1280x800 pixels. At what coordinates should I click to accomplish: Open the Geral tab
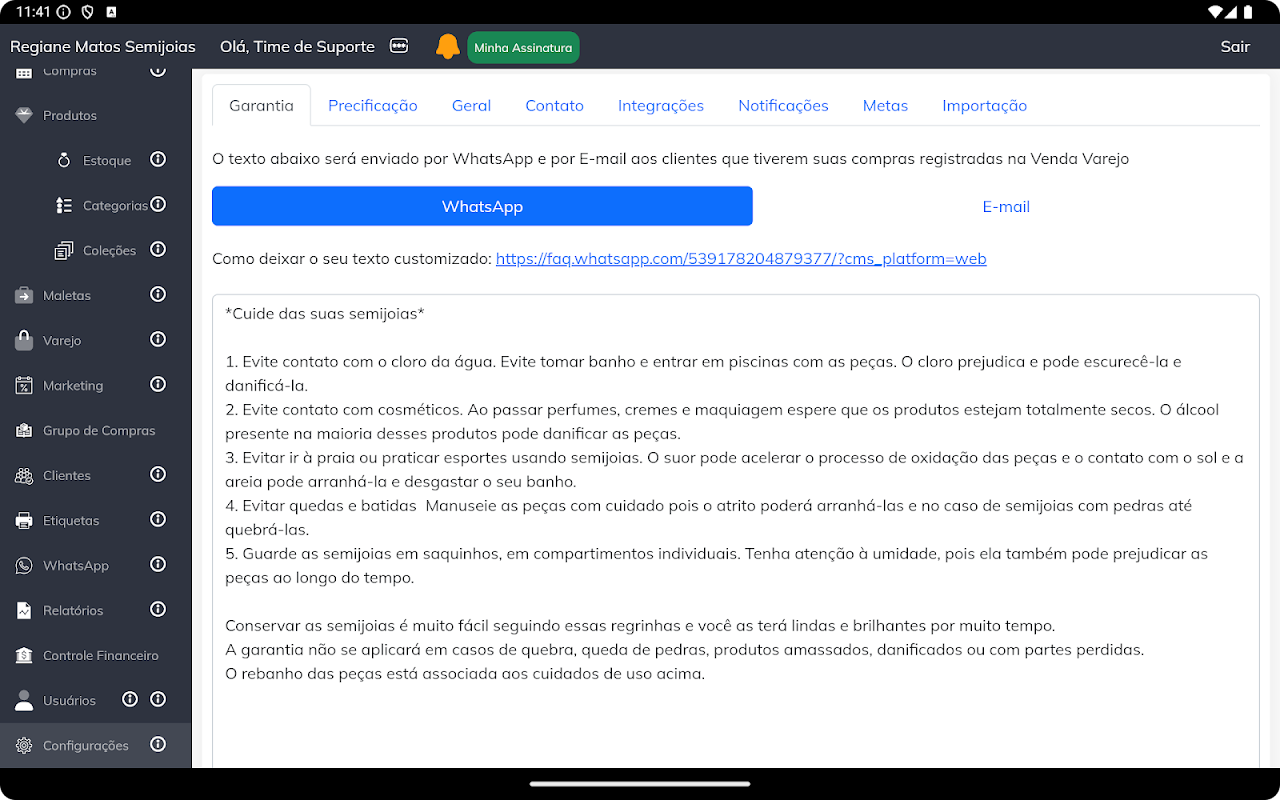(x=471, y=105)
